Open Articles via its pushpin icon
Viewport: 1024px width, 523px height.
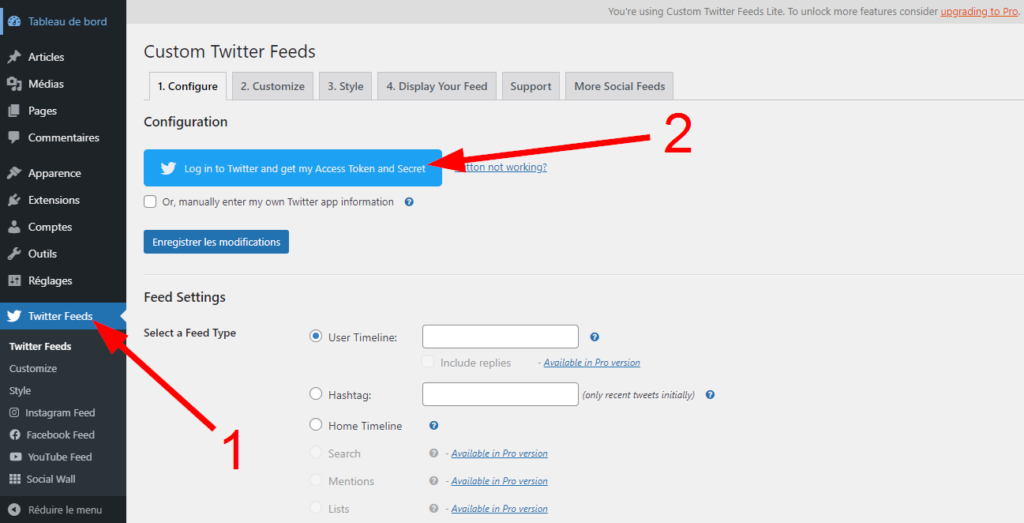click(x=14, y=57)
